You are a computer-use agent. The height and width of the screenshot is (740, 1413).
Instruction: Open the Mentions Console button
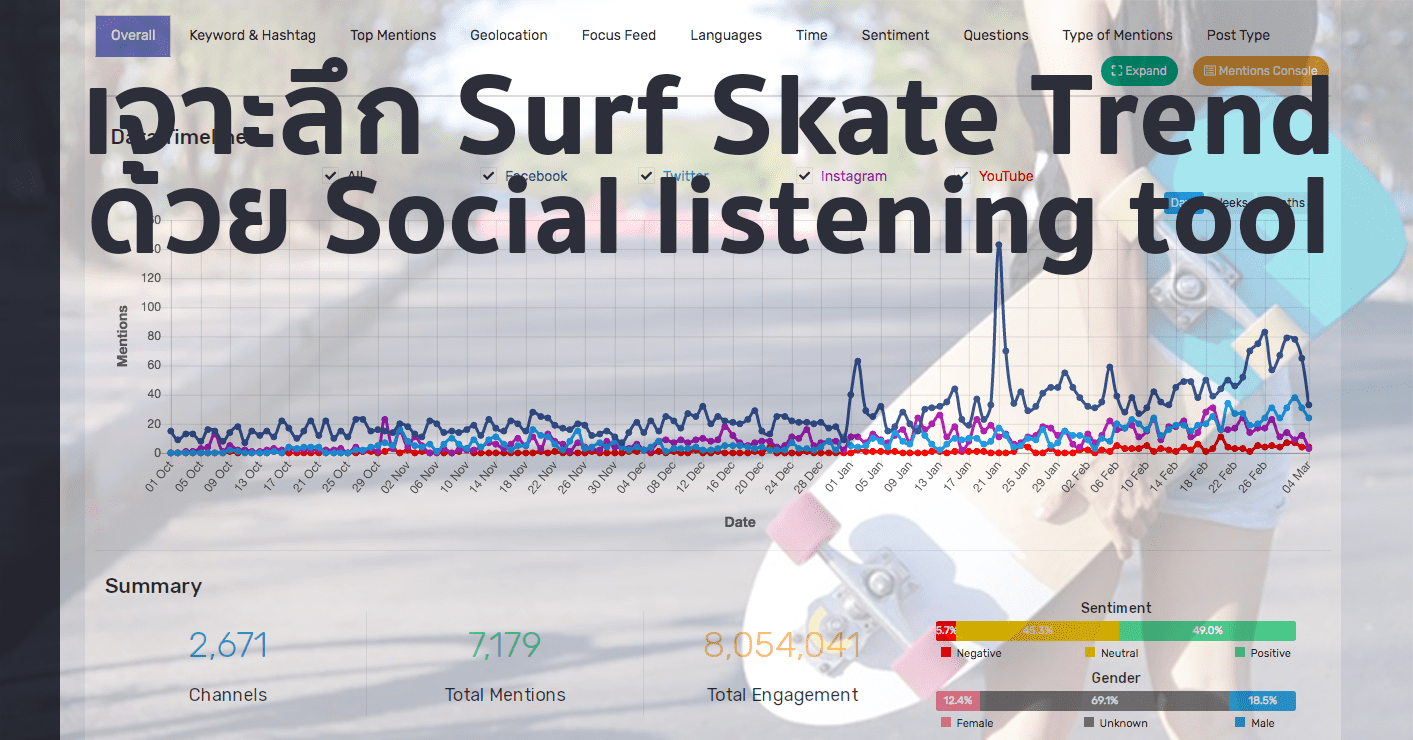(x=1261, y=71)
